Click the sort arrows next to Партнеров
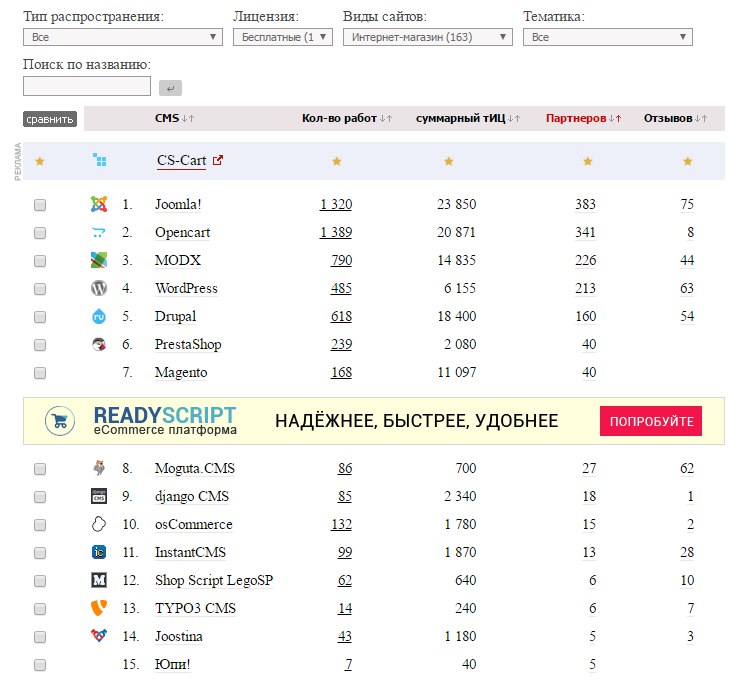The image size is (729, 683). pyautogui.click(x=615, y=119)
